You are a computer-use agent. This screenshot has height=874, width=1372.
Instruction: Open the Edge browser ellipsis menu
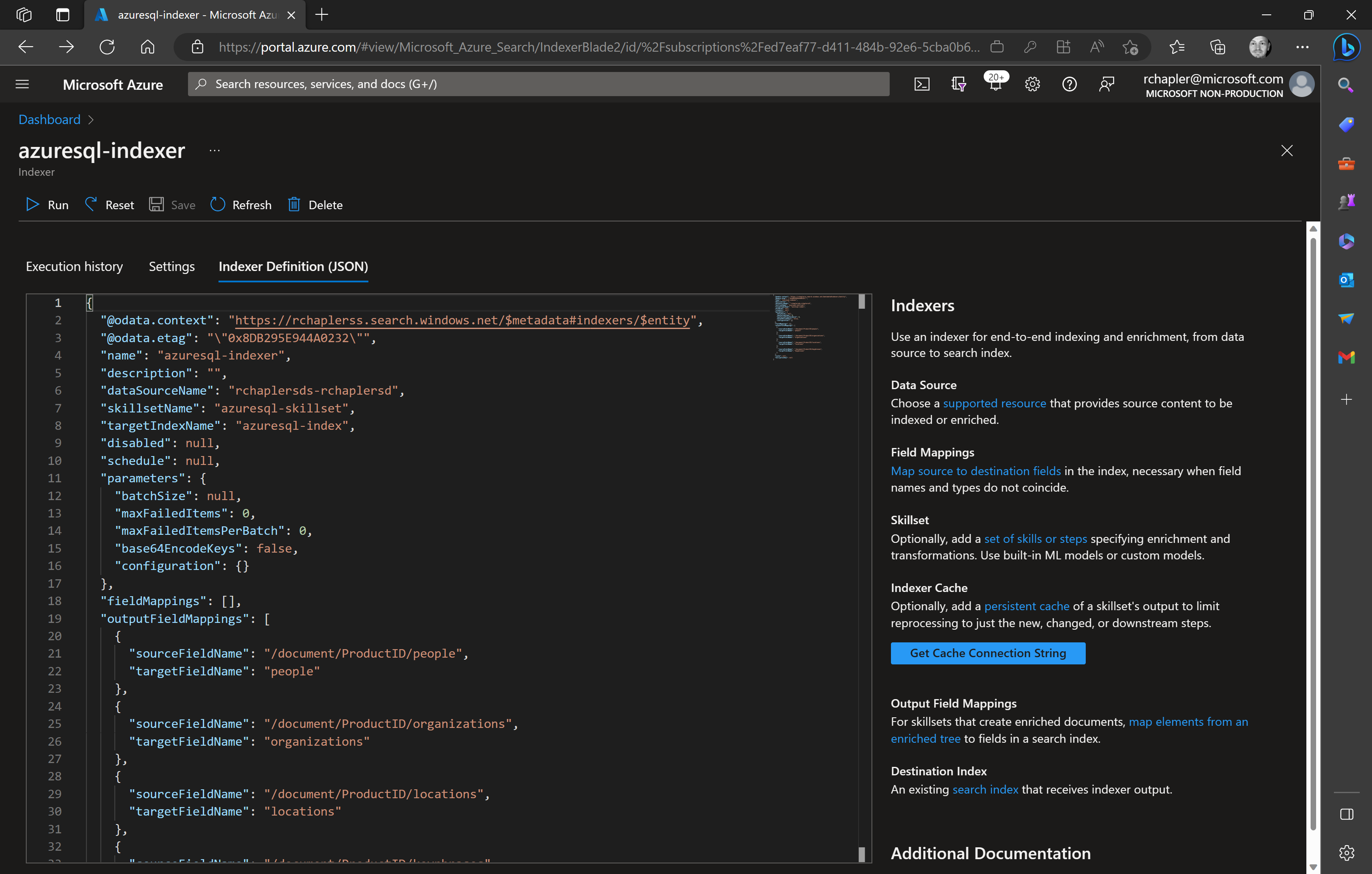pos(1303,47)
